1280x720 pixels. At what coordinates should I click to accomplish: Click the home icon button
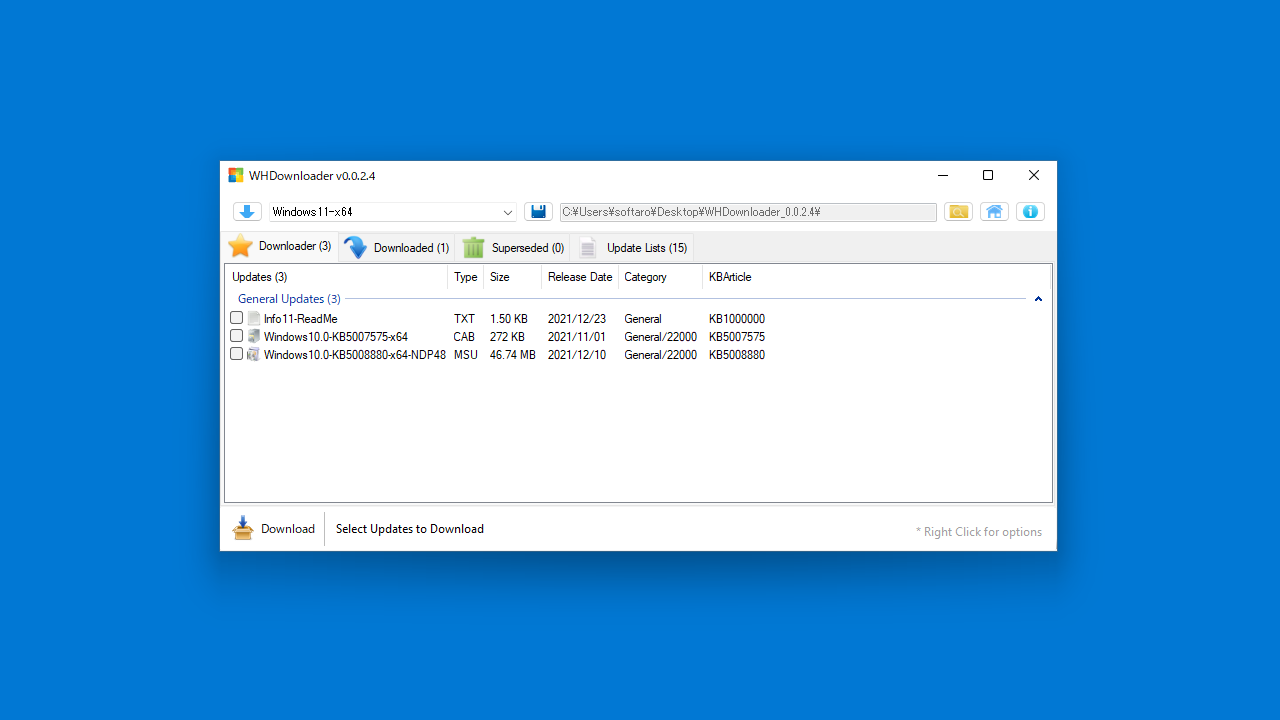[994, 212]
